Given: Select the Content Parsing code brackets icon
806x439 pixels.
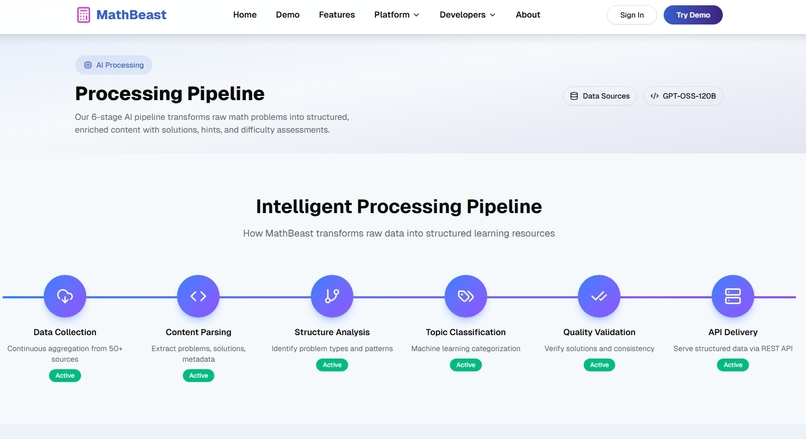Looking at the screenshot, I should (x=198, y=296).
